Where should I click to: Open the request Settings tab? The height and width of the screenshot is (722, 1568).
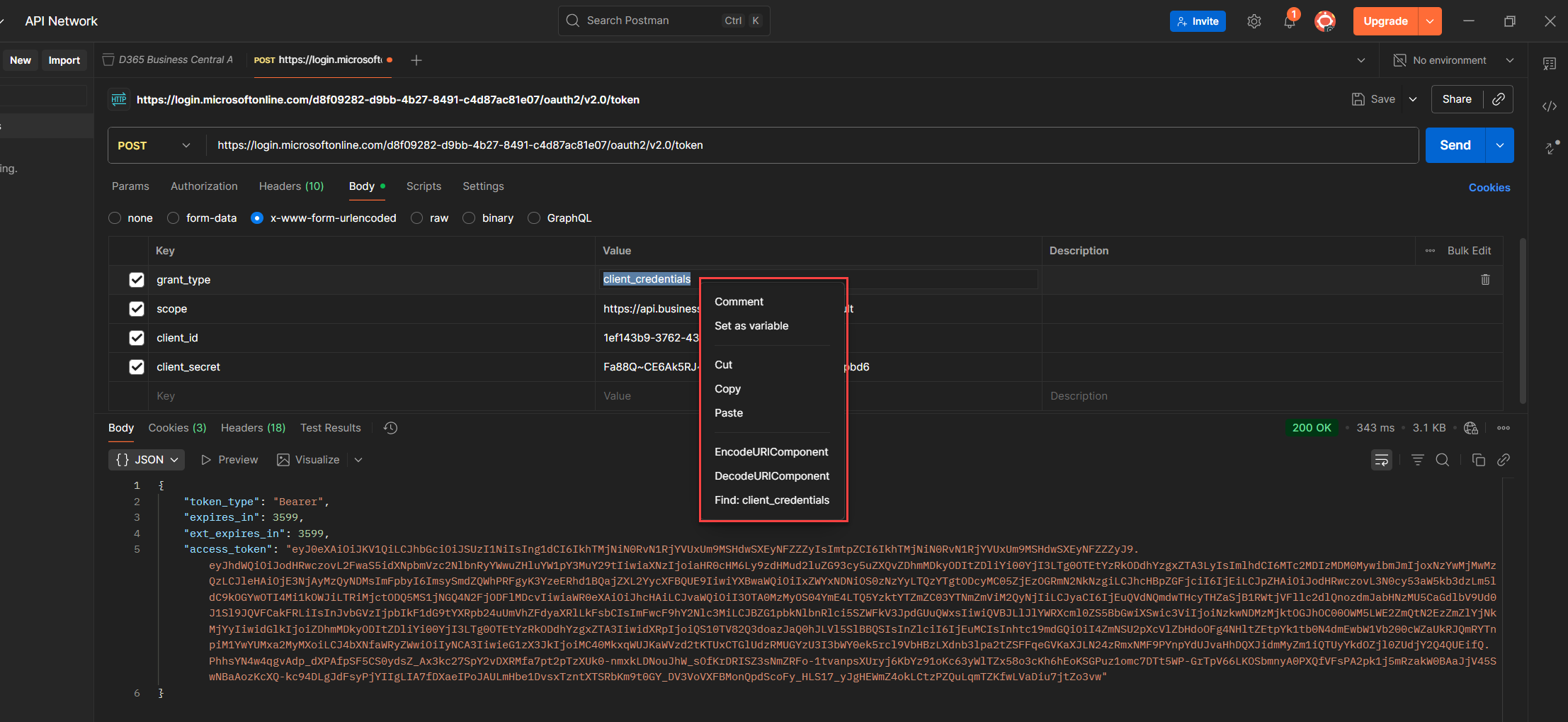pos(483,186)
